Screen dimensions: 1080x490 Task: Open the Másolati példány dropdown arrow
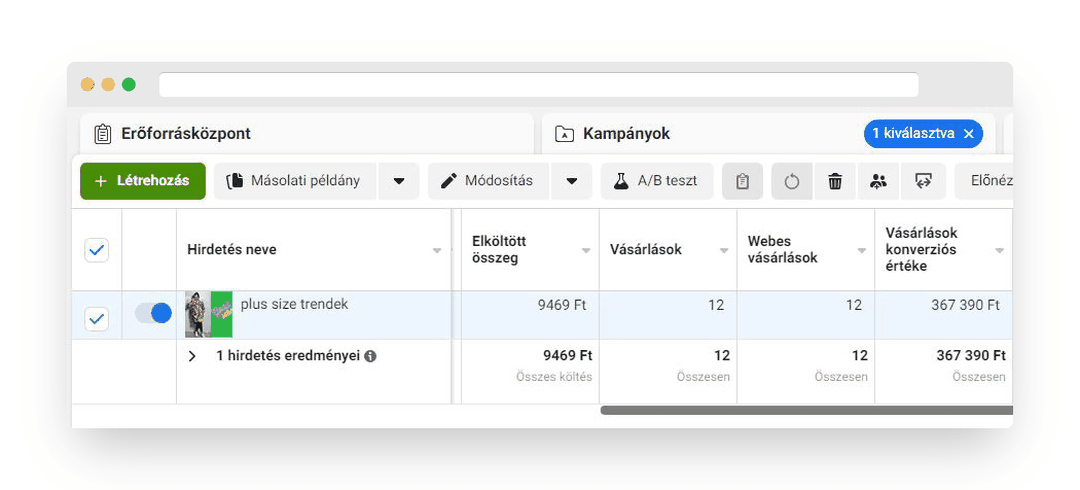[x=399, y=181]
